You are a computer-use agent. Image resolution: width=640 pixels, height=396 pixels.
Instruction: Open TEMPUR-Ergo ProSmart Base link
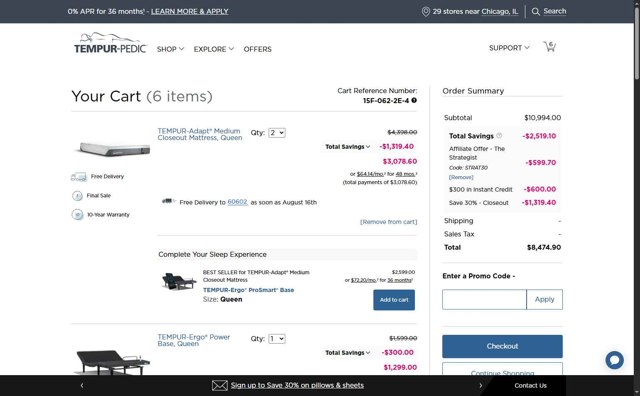tap(248, 290)
